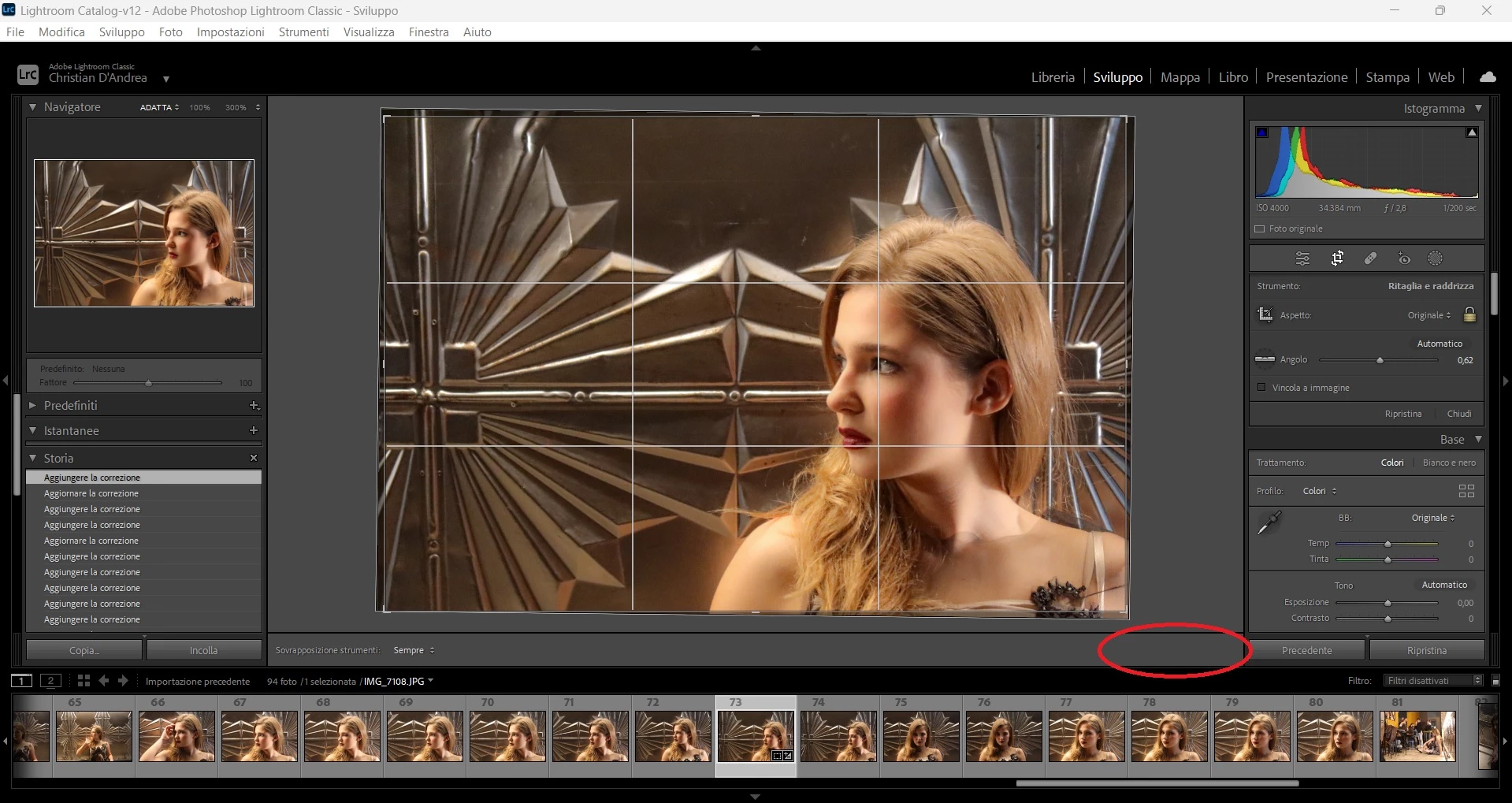The height and width of the screenshot is (803, 1512).
Task: Open the Filtri disattivati filter dropdown
Action: [1434, 681]
